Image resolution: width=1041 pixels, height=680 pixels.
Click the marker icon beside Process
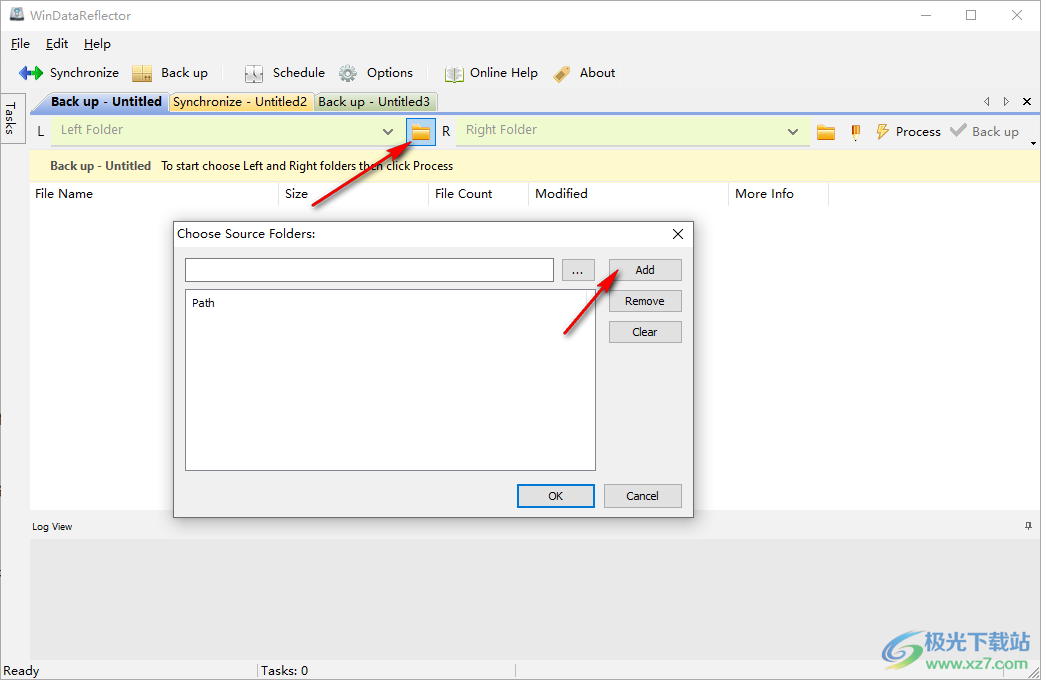pyautogui.click(x=855, y=132)
